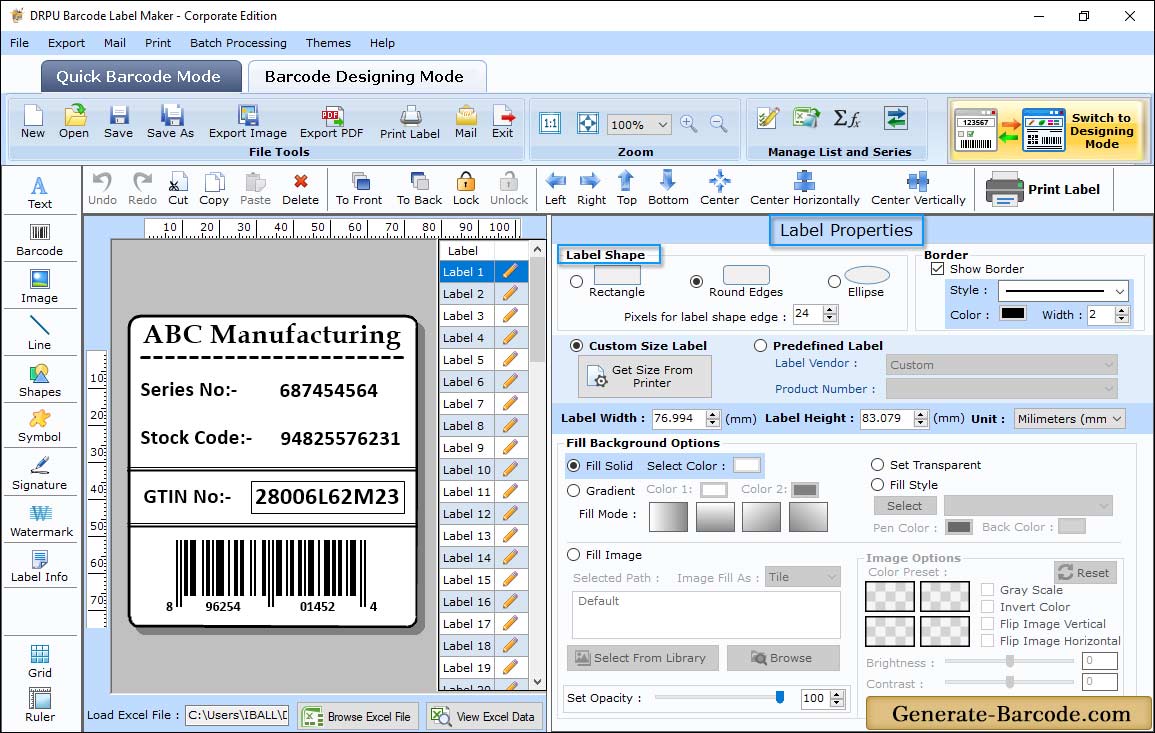Switch to Quick Barcode Mode tab

coord(141,77)
